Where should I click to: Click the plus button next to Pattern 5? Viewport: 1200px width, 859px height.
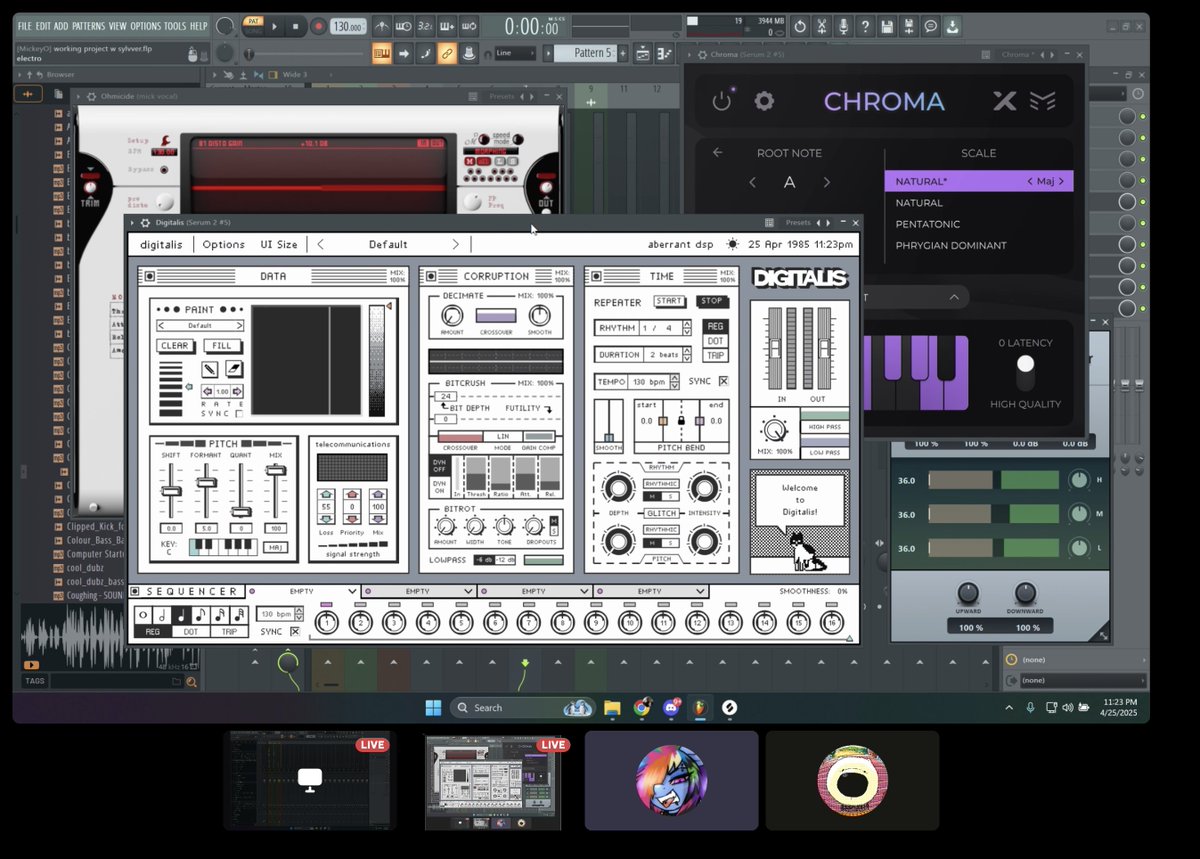point(623,53)
